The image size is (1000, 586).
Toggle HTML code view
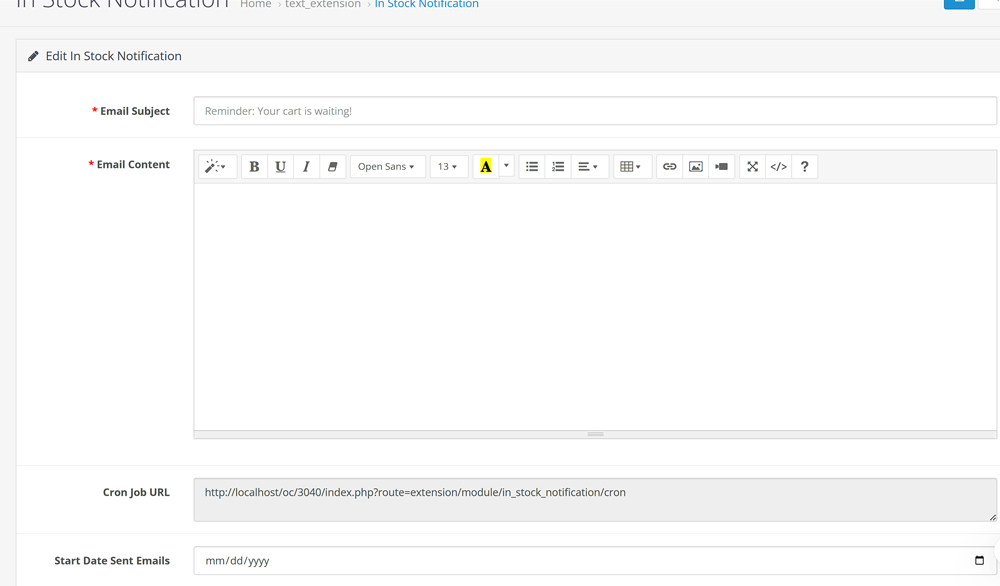[779, 167]
